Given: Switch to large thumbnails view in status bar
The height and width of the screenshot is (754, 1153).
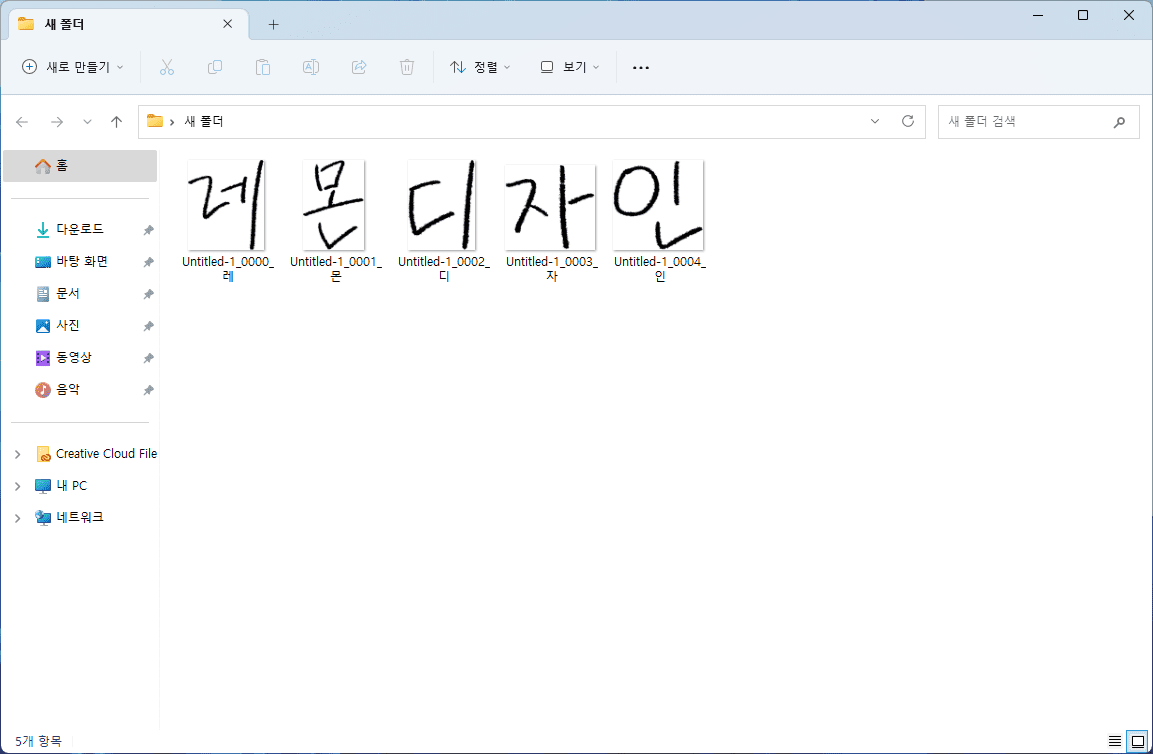Looking at the screenshot, I should point(1136,741).
